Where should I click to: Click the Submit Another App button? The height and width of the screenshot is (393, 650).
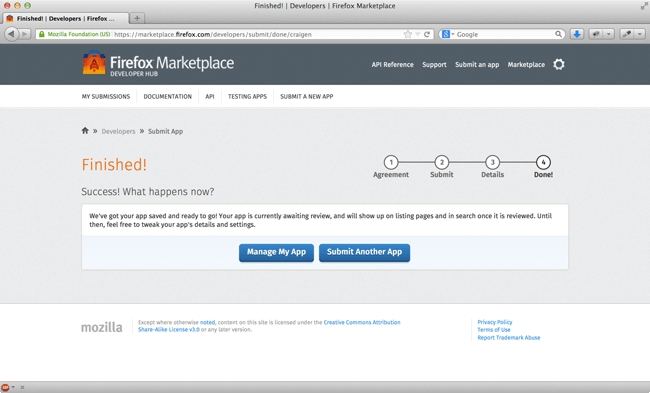coord(364,252)
